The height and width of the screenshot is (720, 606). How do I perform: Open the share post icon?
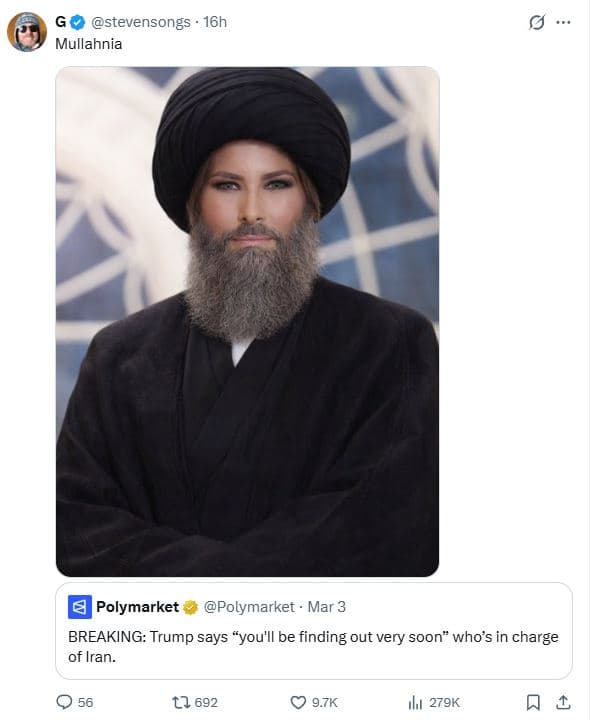point(563,702)
